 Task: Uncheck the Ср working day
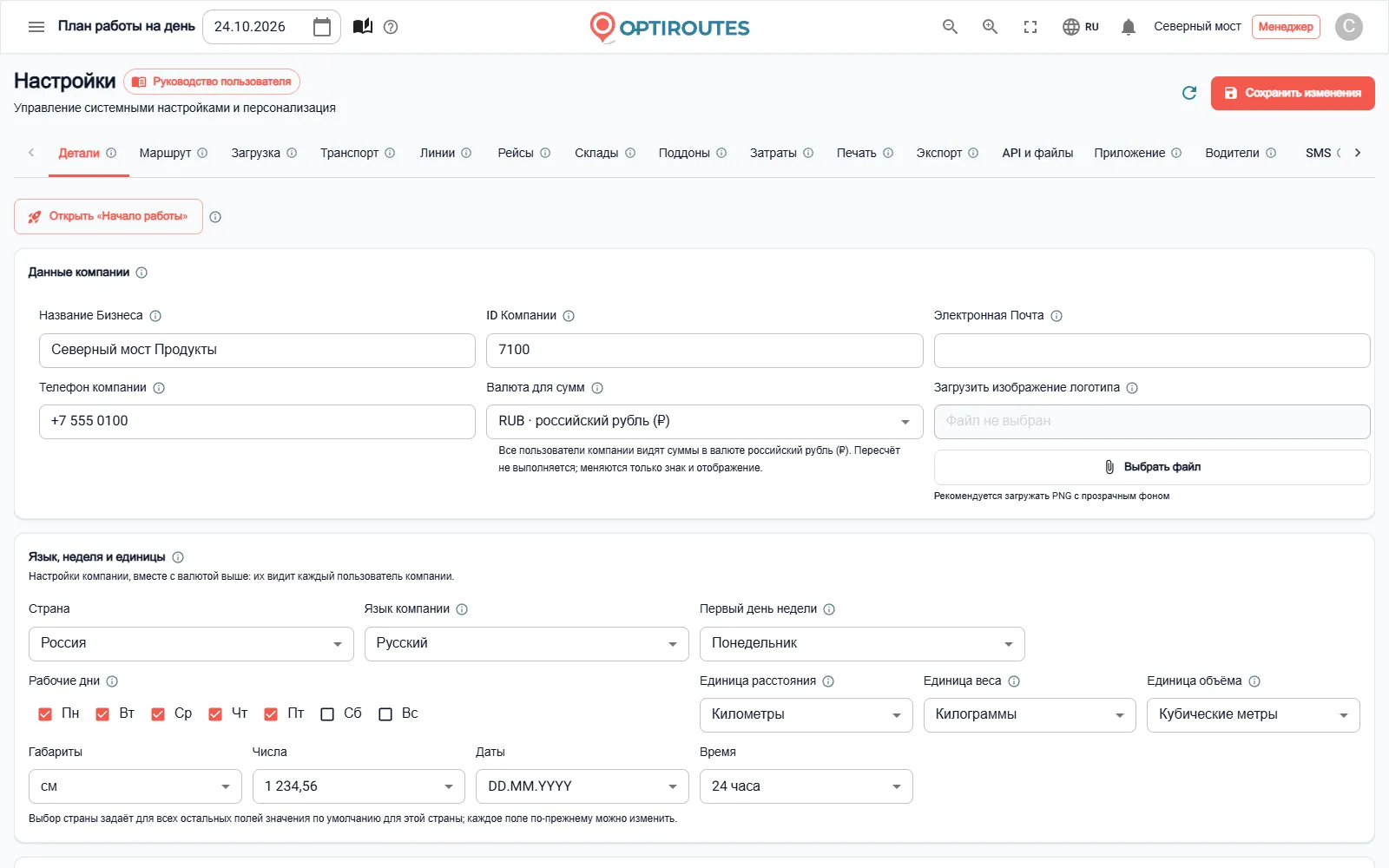[x=158, y=714]
